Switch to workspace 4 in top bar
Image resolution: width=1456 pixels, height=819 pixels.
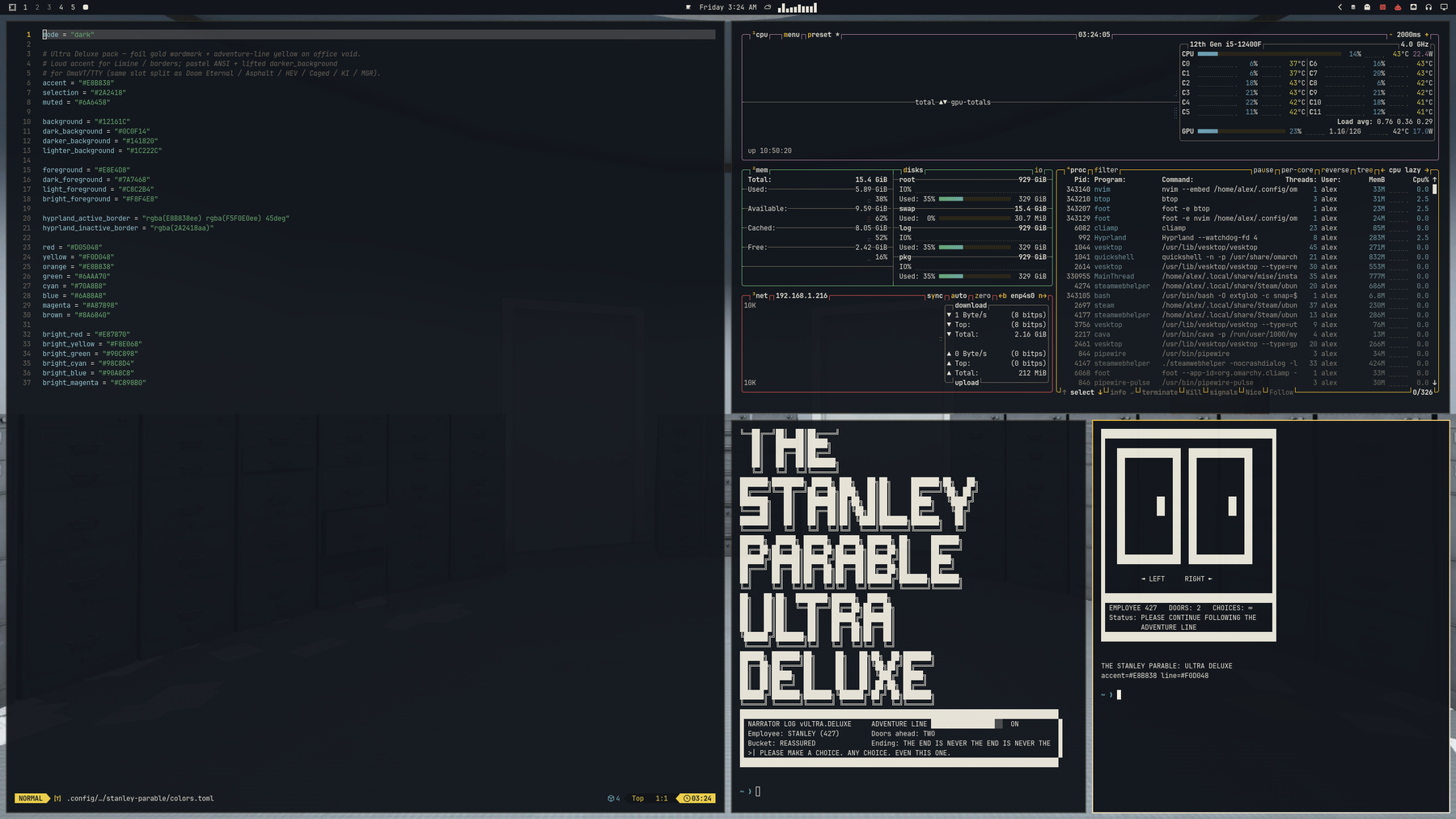coord(61,7)
